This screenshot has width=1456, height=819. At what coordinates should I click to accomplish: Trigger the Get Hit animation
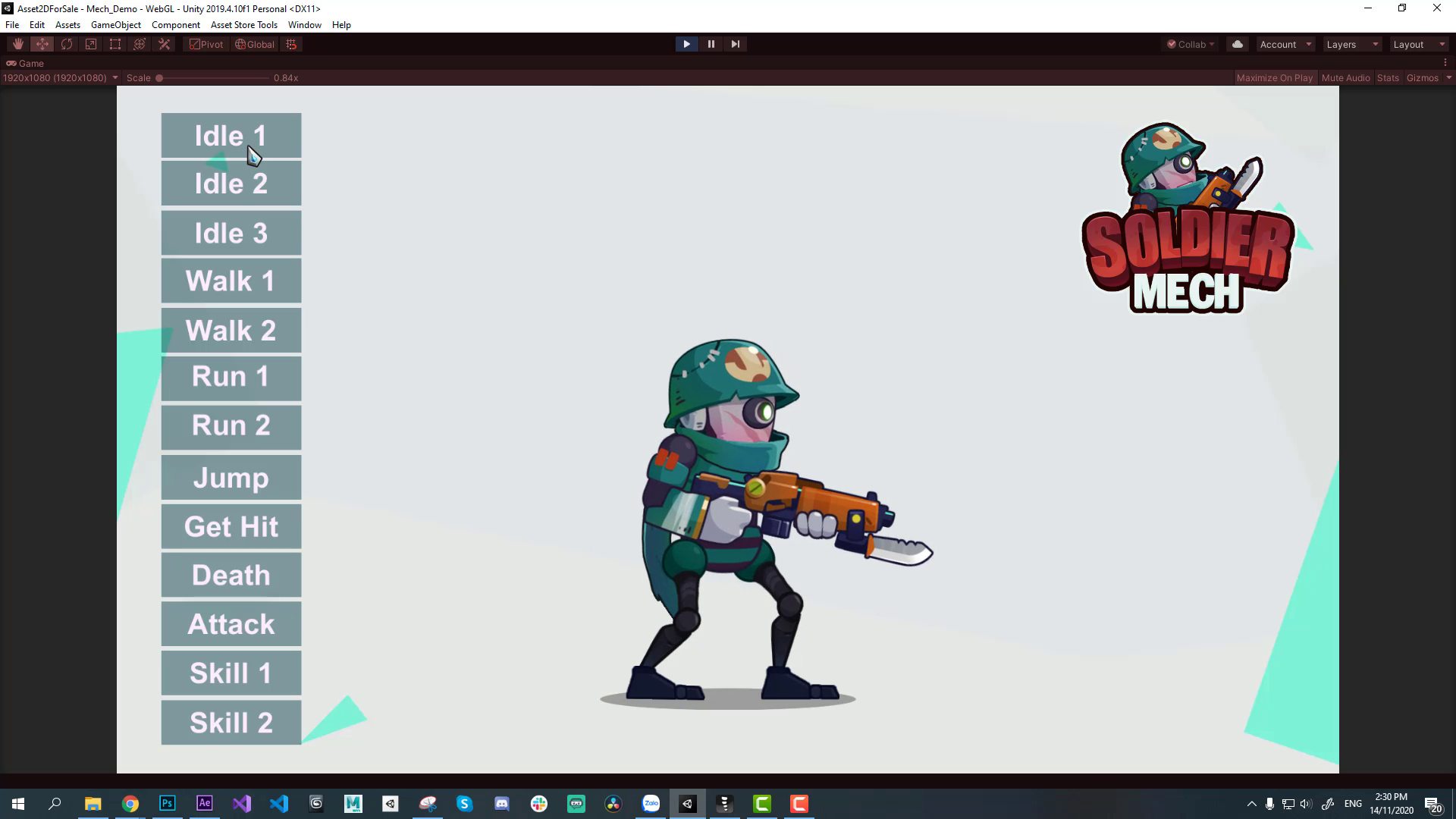[231, 526]
